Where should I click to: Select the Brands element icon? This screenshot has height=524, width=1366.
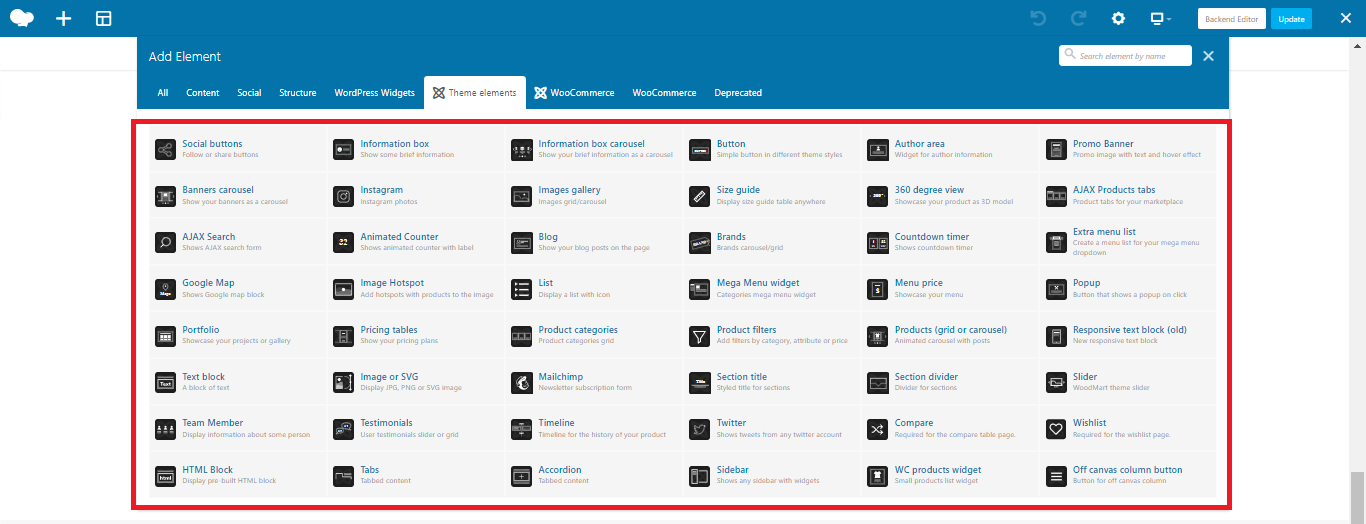pyautogui.click(x=699, y=242)
